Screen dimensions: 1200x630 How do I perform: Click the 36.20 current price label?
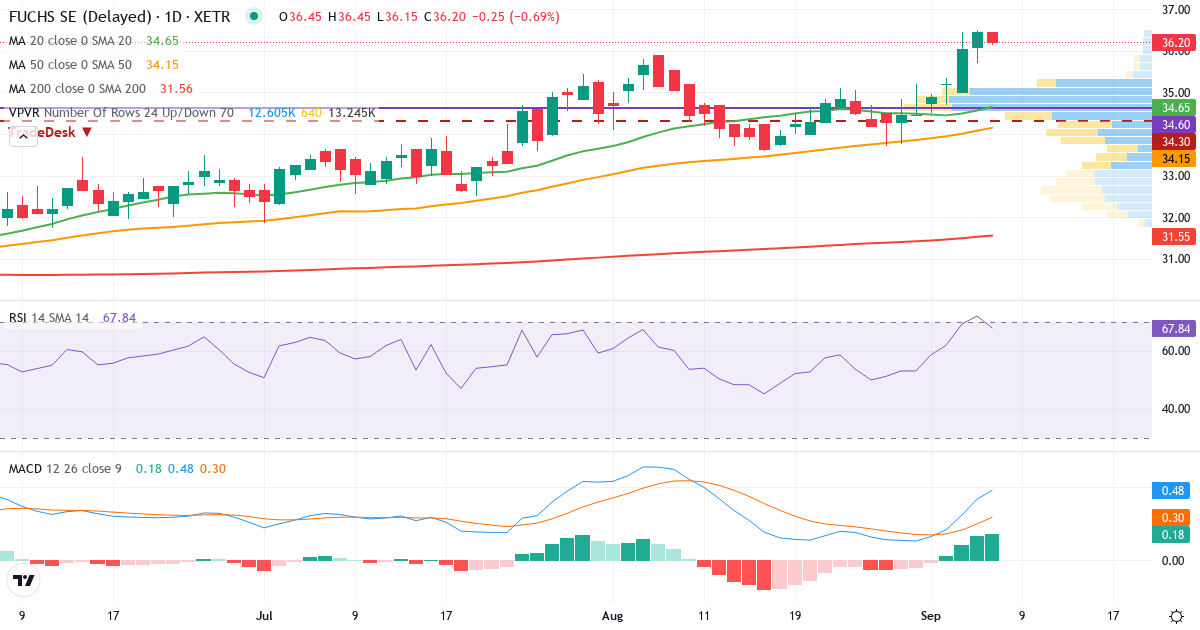pyautogui.click(x=1172, y=43)
